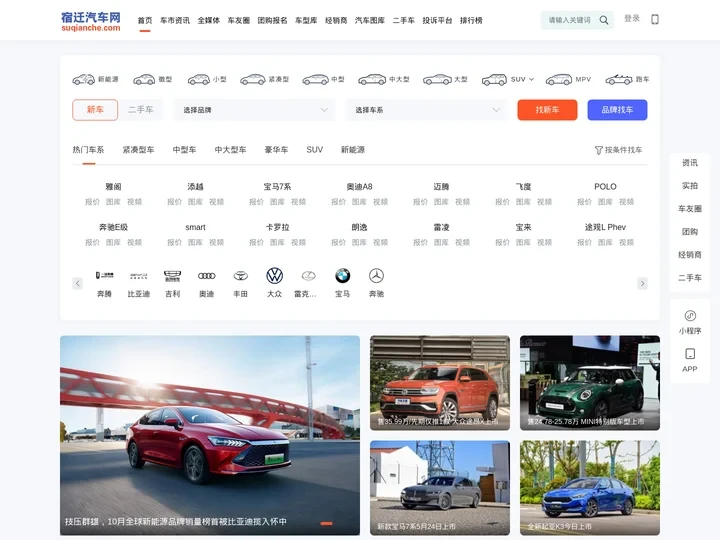This screenshot has width=720, height=540.
Task: Switch to 二手车 search mode
Action: tap(141, 110)
